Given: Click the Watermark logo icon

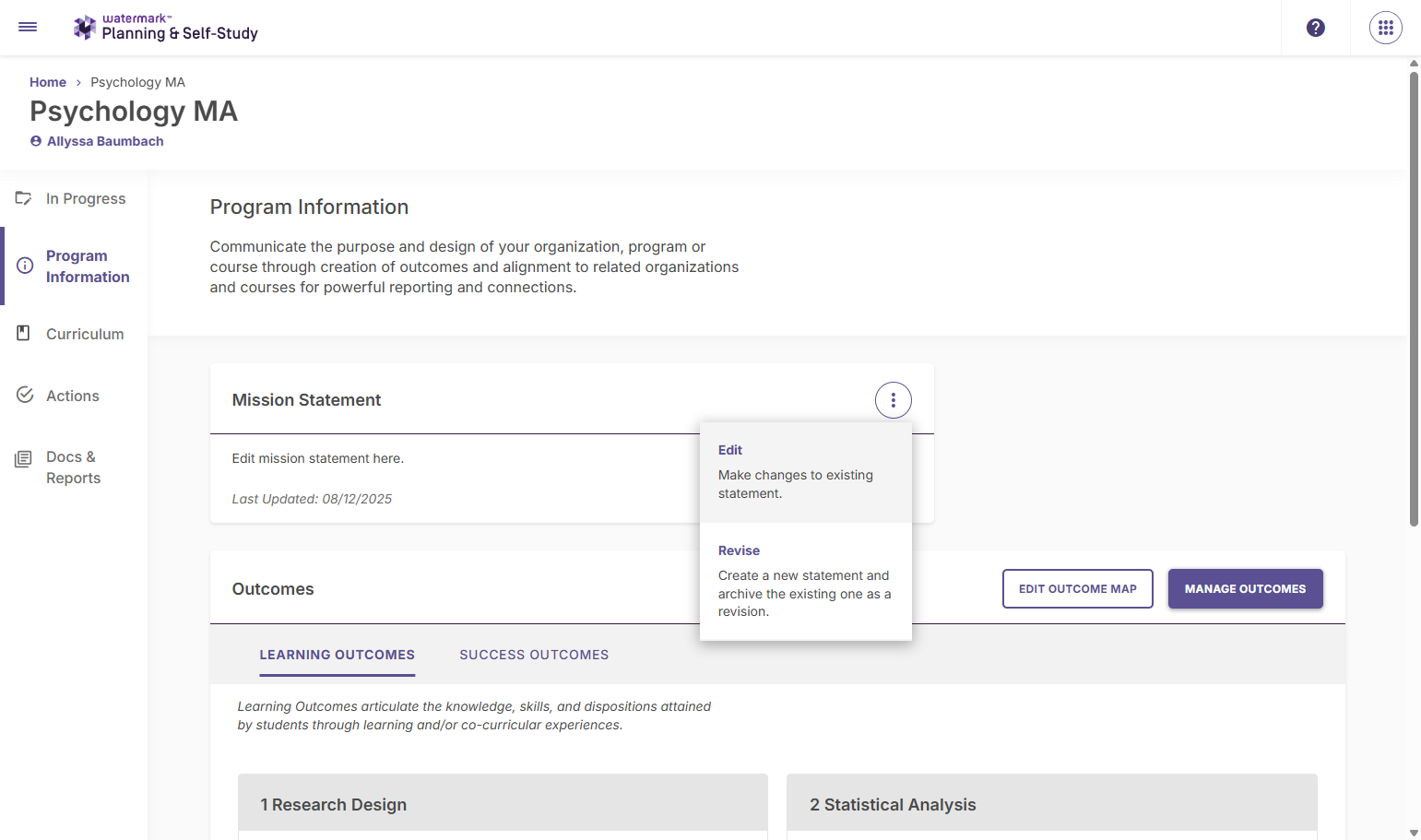Looking at the screenshot, I should pos(85,28).
